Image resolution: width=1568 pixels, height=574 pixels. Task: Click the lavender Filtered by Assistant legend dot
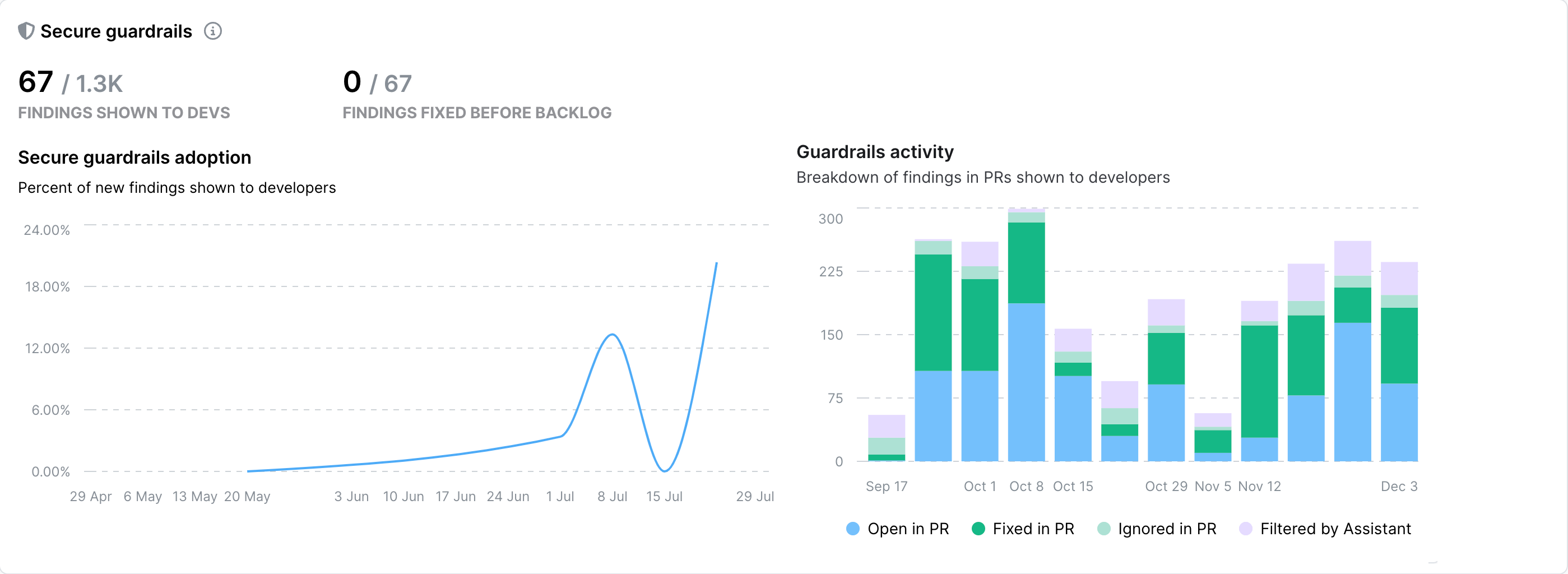[x=1245, y=529]
